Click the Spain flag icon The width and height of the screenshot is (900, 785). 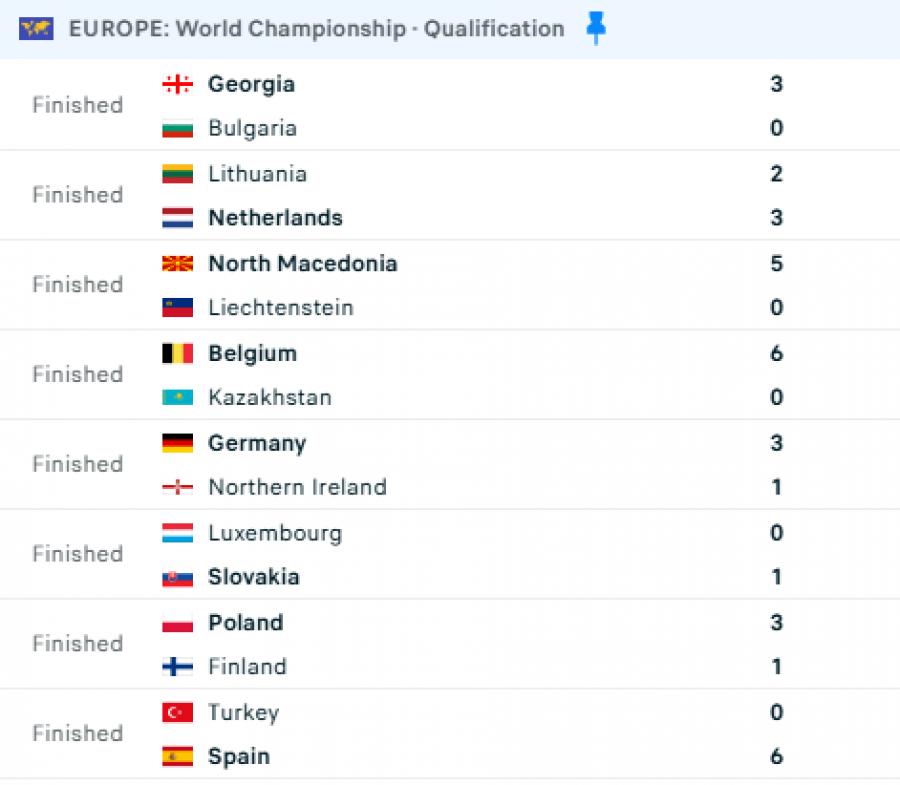177,756
